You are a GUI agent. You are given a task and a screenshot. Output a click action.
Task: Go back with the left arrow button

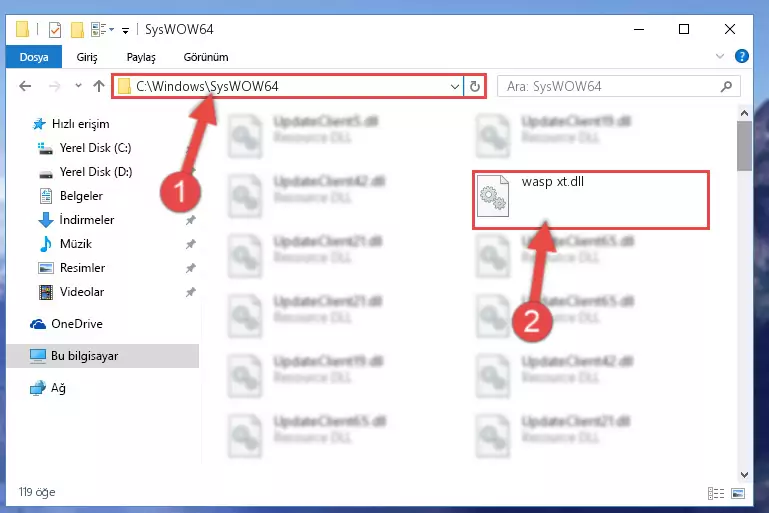click(x=25, y=86)
